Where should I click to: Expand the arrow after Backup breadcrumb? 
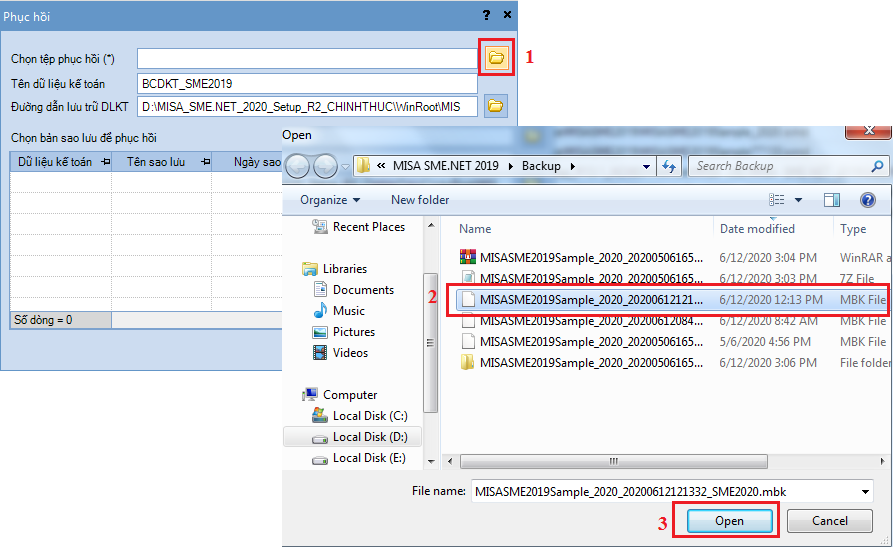coord(572,166)
